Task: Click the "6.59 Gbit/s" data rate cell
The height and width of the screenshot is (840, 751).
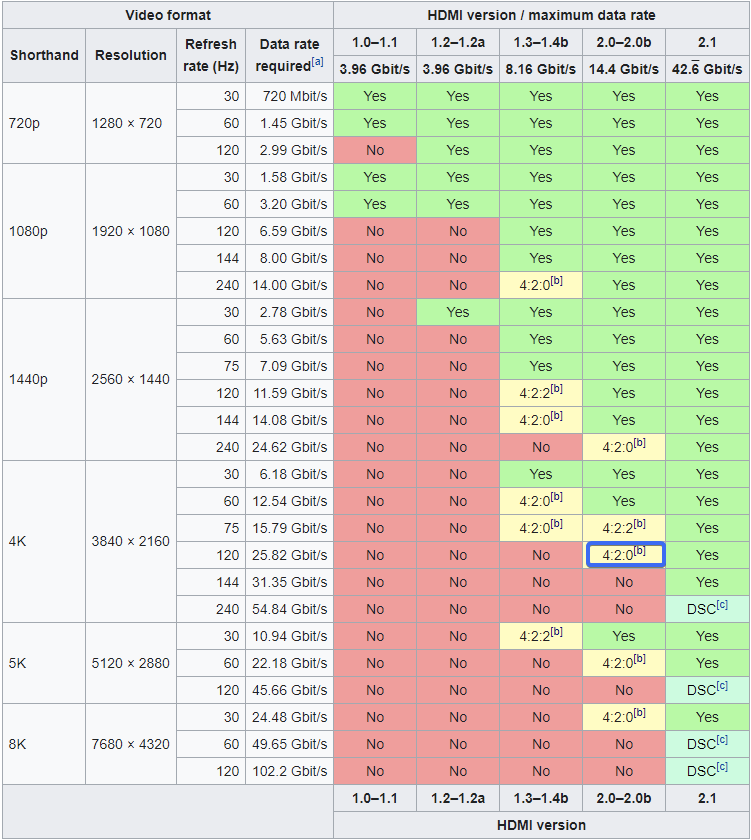Action: (289, 231)
